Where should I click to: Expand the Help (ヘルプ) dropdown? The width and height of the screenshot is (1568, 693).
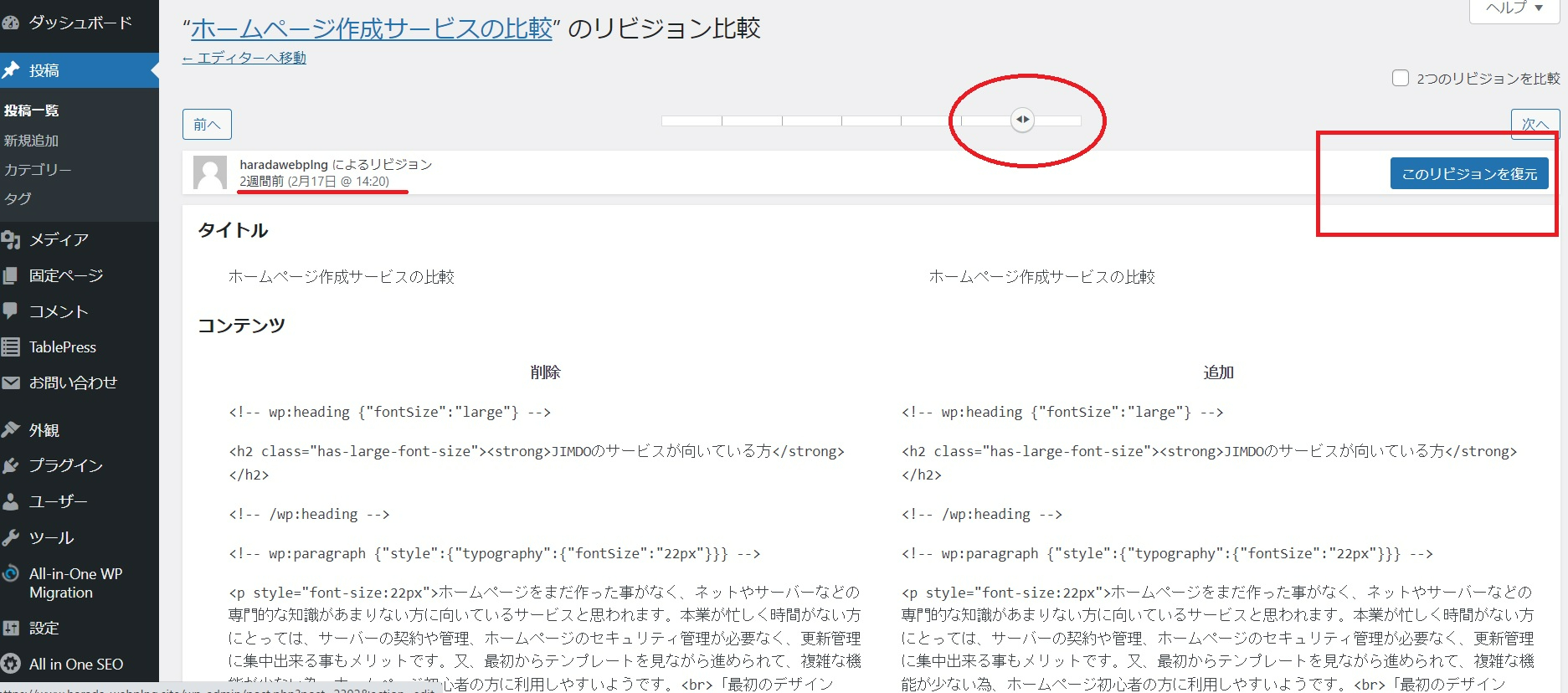[1514, 8]
